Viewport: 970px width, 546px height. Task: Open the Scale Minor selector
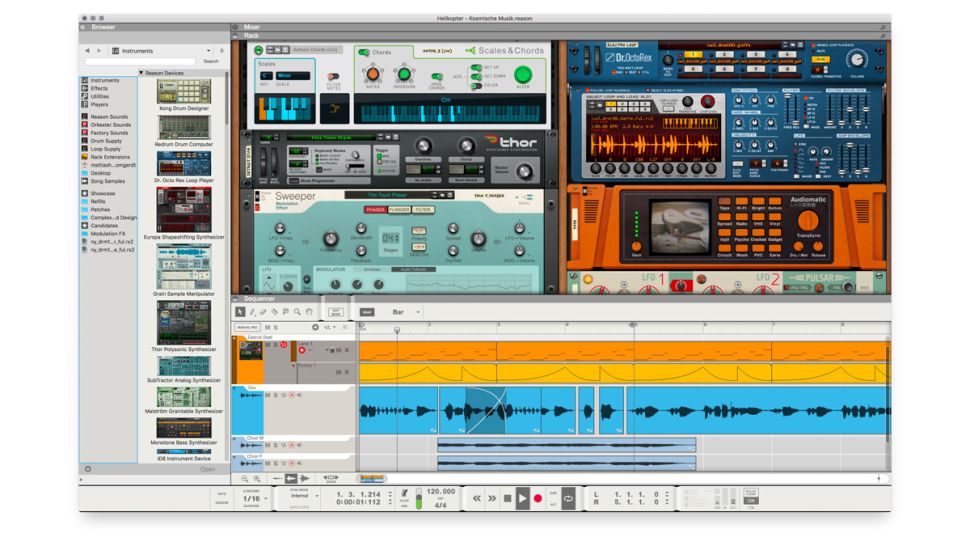tap(292, 75)
